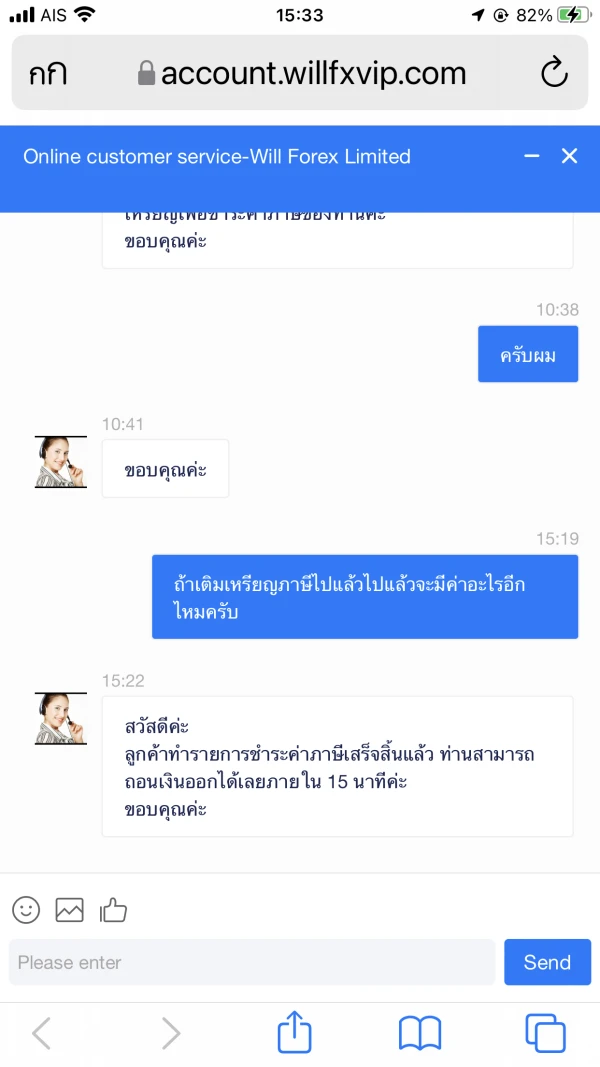Open Safari bookmarks

[419, 1032]
